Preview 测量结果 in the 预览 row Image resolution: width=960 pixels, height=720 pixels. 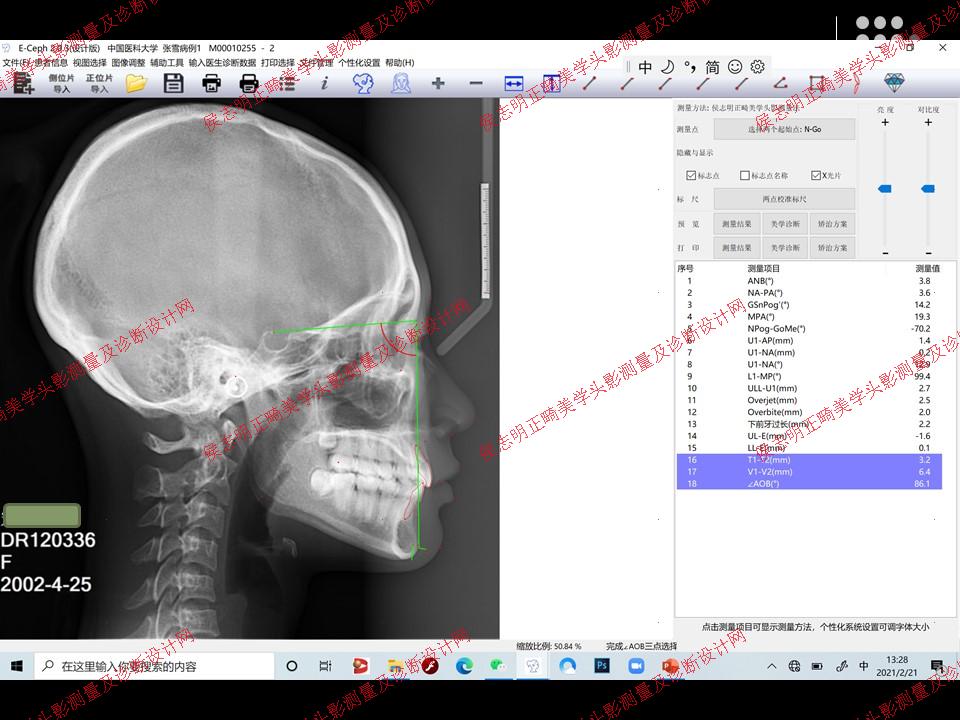tap(737, 224)
